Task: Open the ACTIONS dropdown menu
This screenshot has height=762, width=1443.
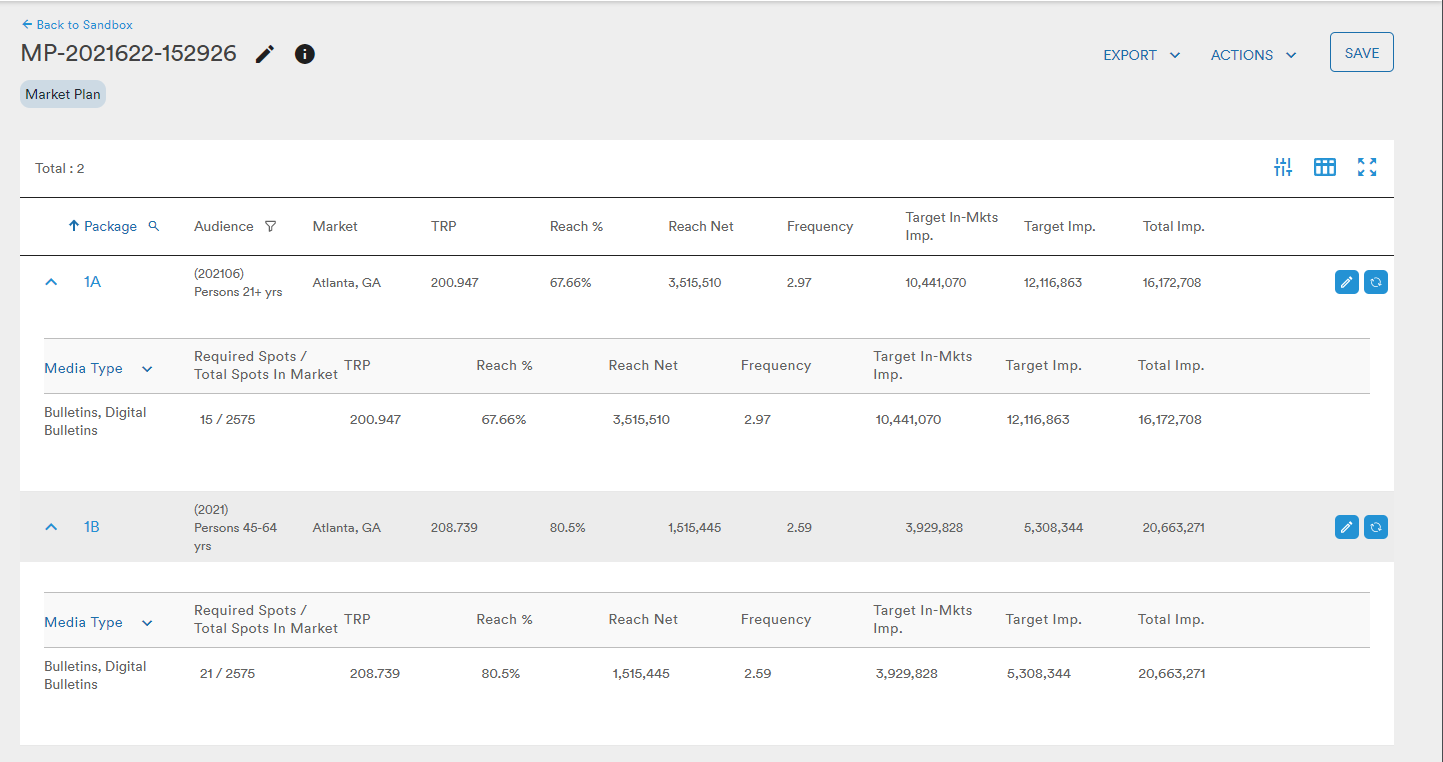Action: 1254,55
